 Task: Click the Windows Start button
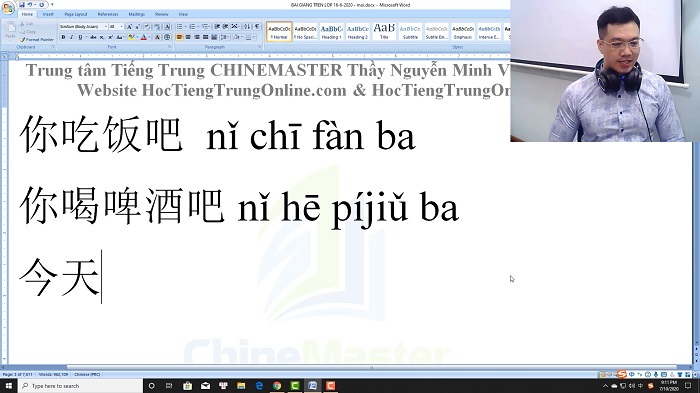(8, 386)
